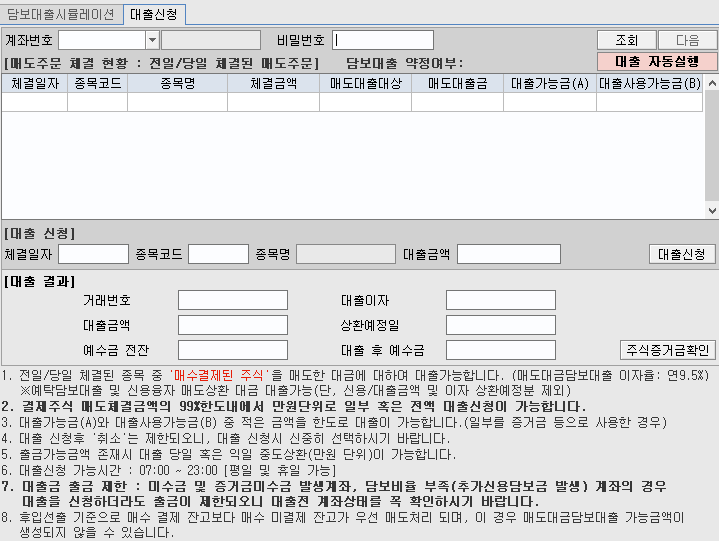Click the 체결일자 column header

(x=35, y=83)
